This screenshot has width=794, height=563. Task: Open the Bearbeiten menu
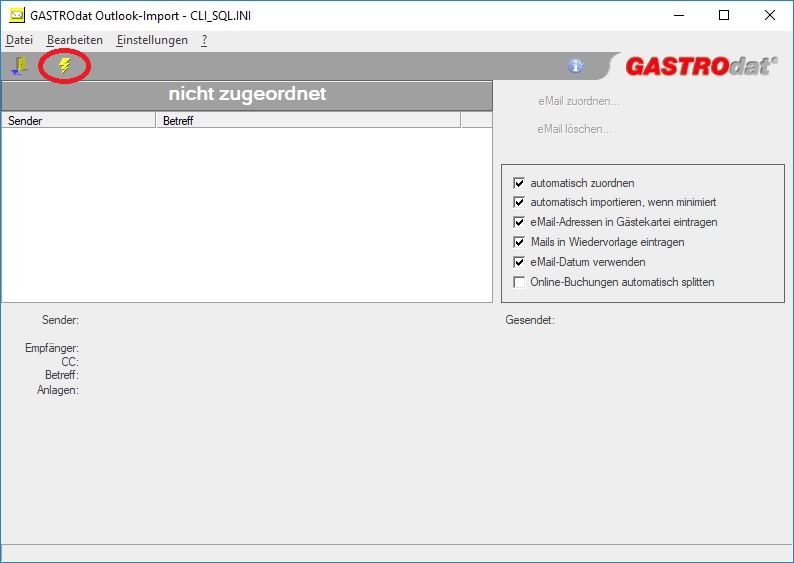tap(74, 40)
